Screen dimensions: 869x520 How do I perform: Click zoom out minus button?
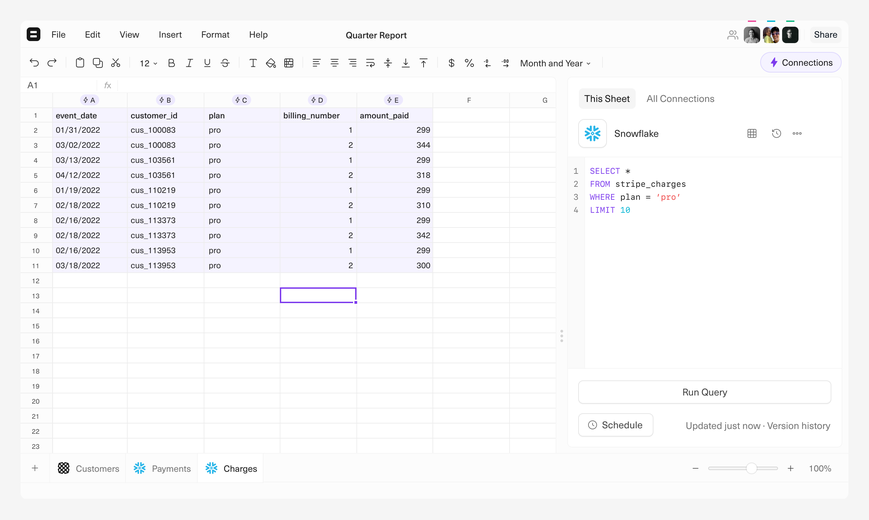[695, 468]
